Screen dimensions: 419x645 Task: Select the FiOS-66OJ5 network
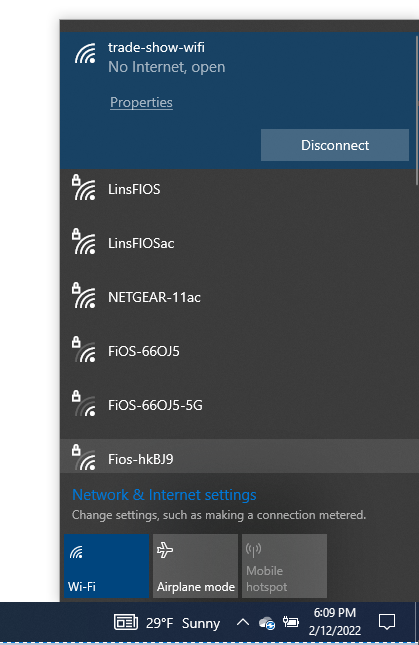tap(238, 351)
